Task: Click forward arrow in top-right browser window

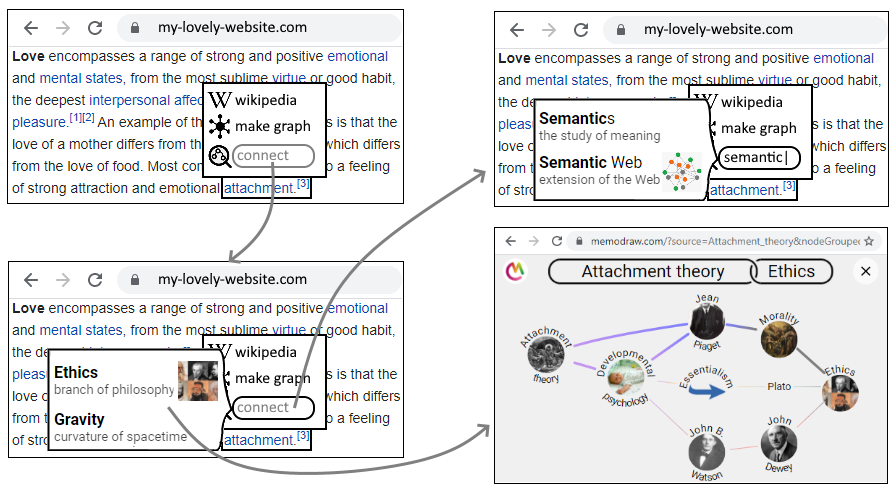Action: [549, 30]
